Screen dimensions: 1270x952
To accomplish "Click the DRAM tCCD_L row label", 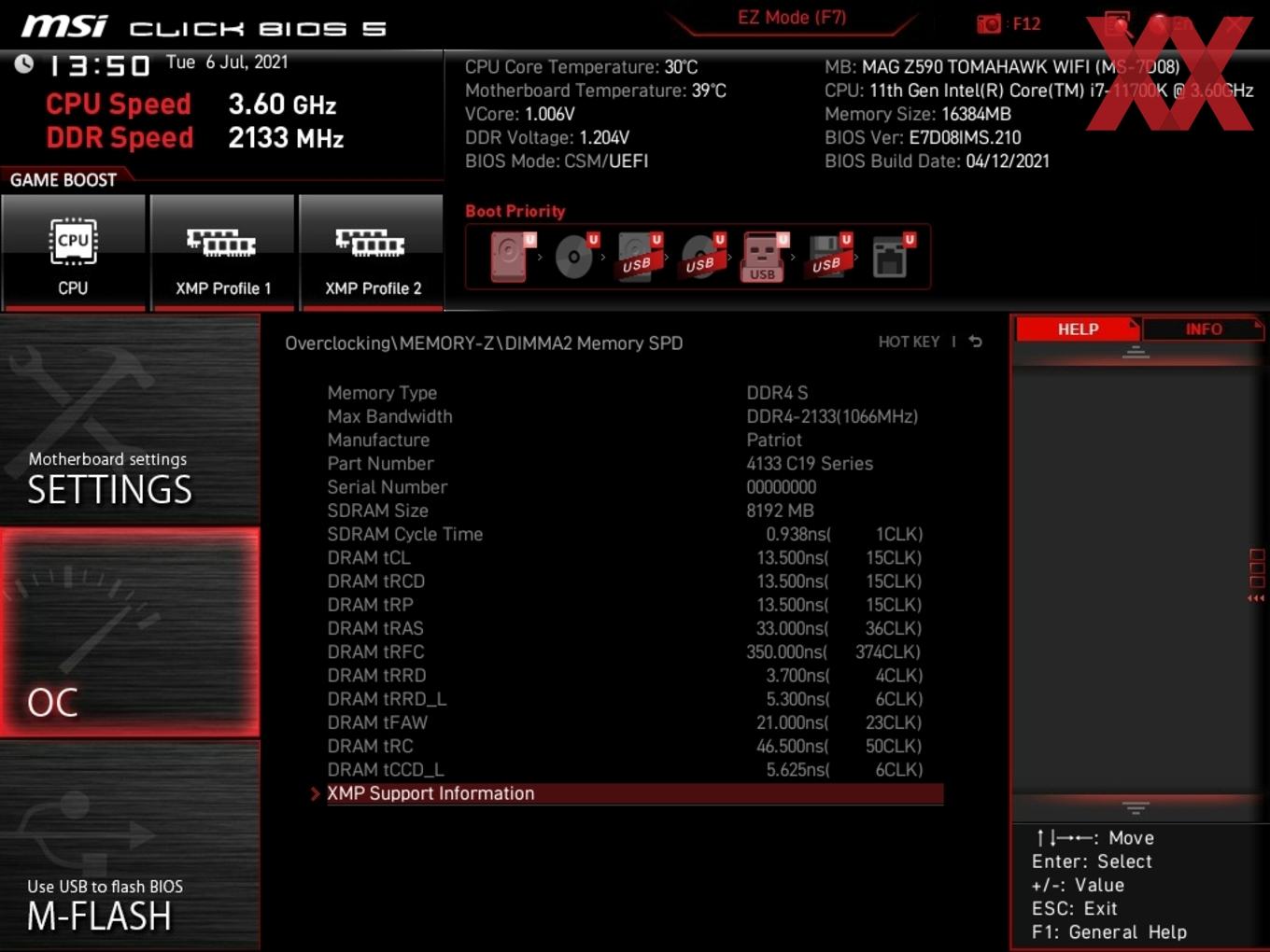I will [x=385, y=769].
